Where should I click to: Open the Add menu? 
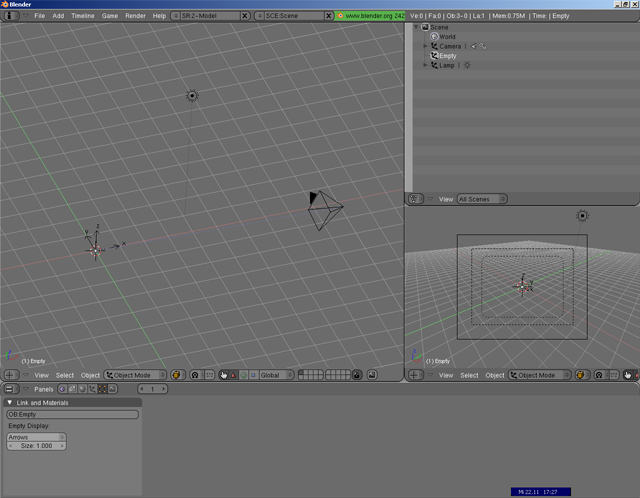[58, 16]
